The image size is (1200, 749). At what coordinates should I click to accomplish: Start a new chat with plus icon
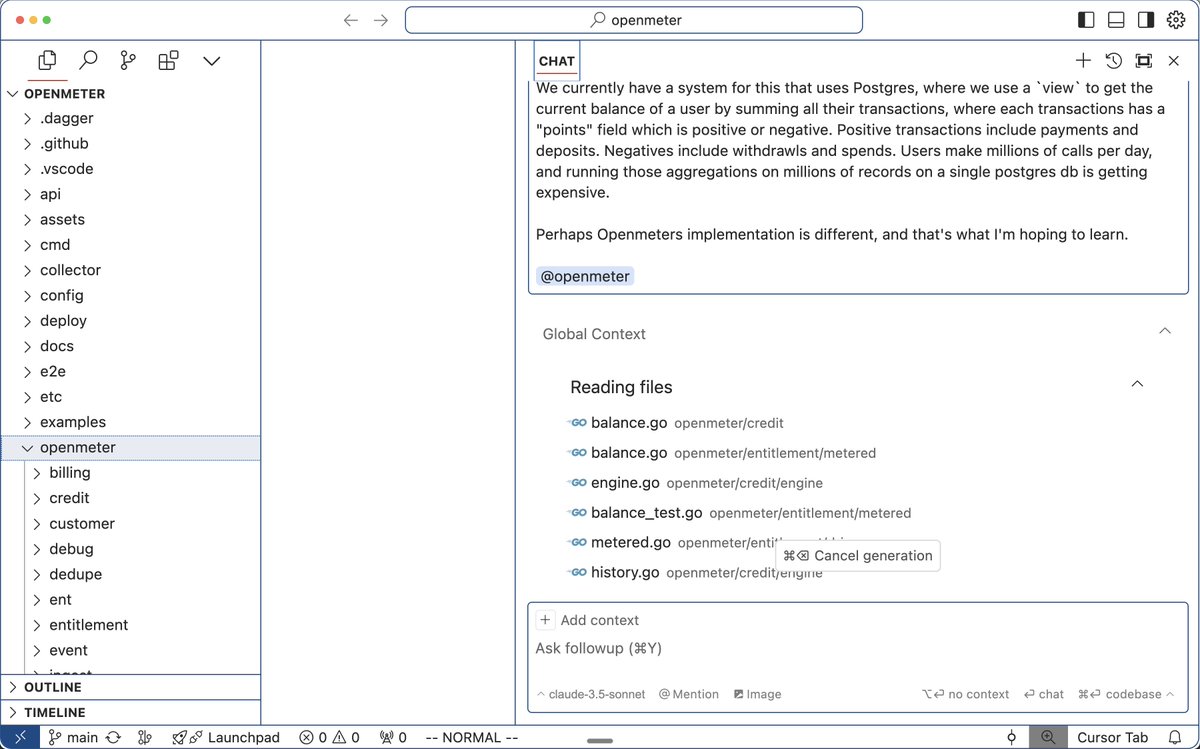1083,61
